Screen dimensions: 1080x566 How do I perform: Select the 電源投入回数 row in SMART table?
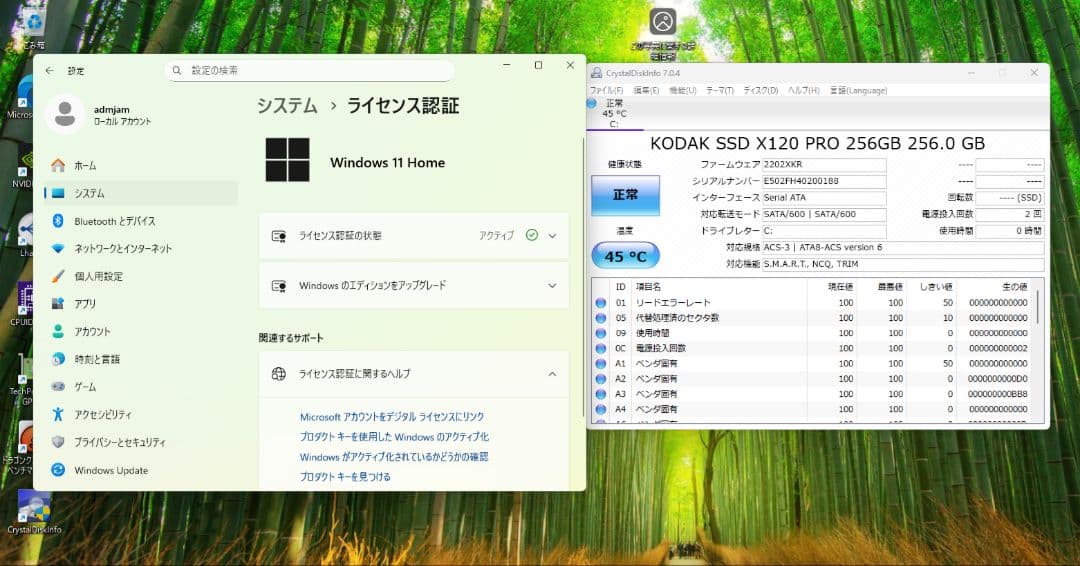[x=813, y=348]
